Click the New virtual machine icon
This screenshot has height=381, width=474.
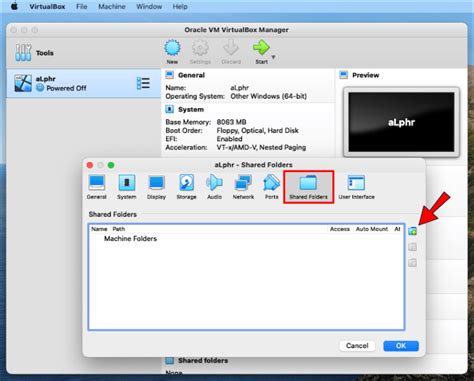pos(172,48)
